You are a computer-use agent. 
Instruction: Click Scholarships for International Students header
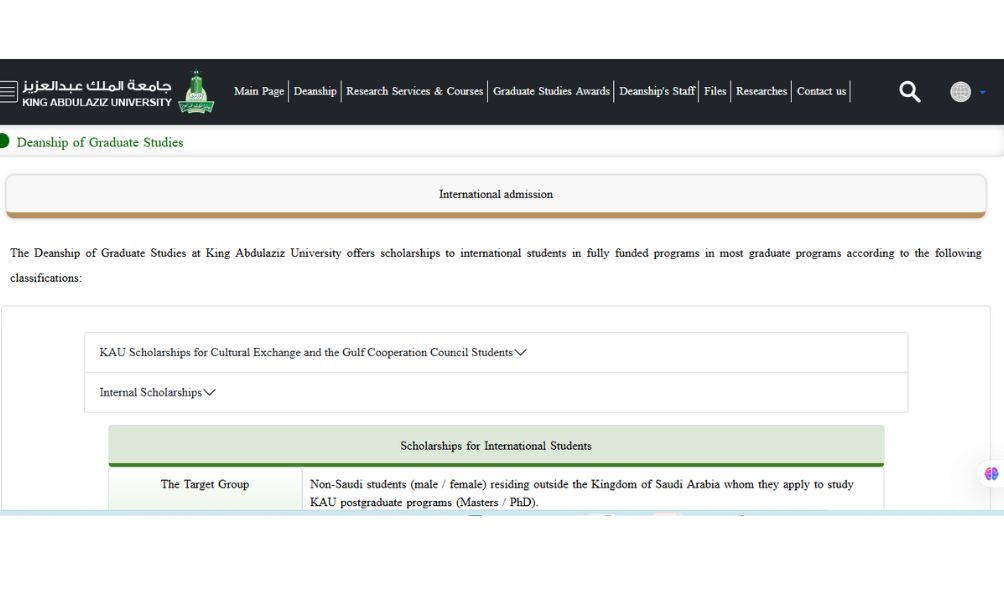496,446
